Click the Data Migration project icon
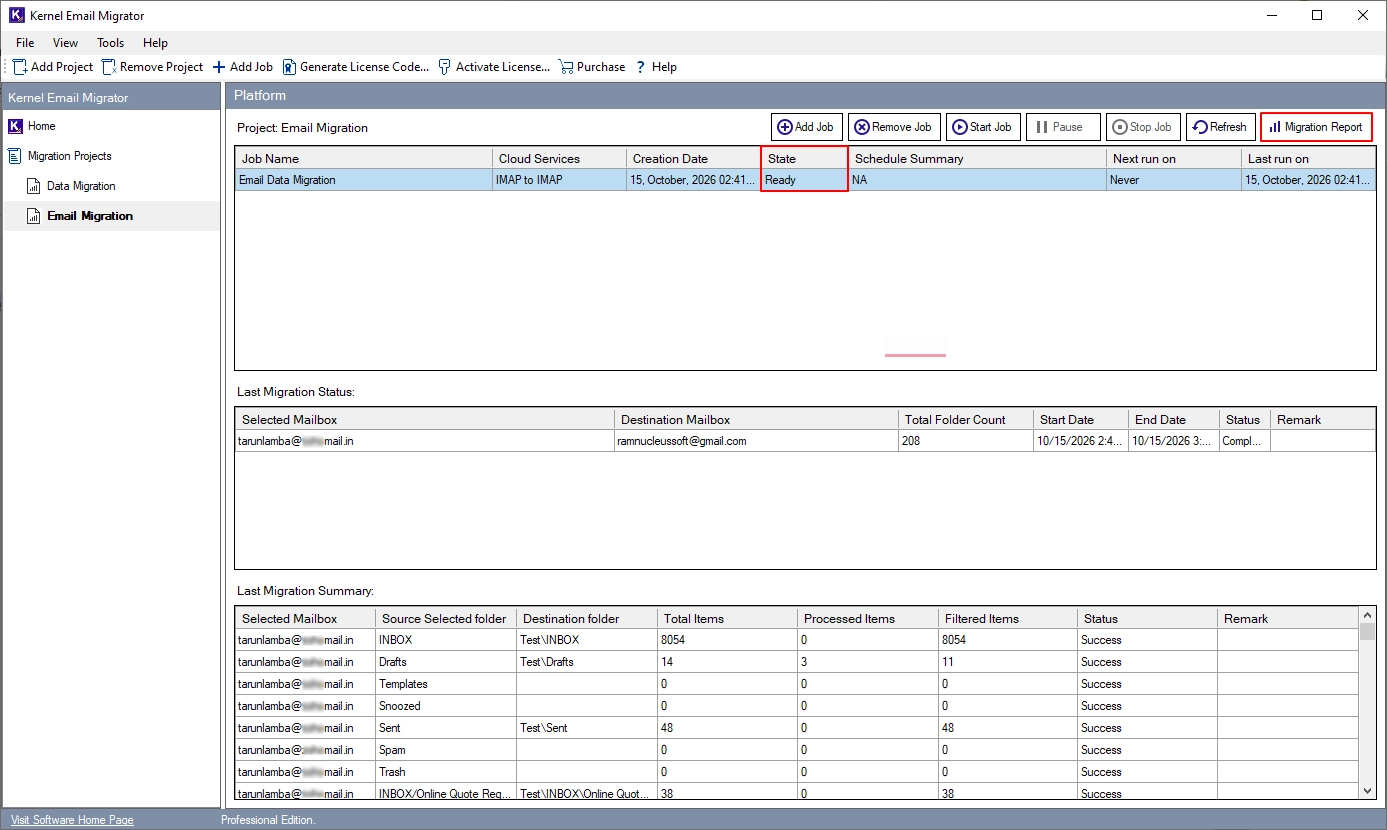 tap(34, 186)
